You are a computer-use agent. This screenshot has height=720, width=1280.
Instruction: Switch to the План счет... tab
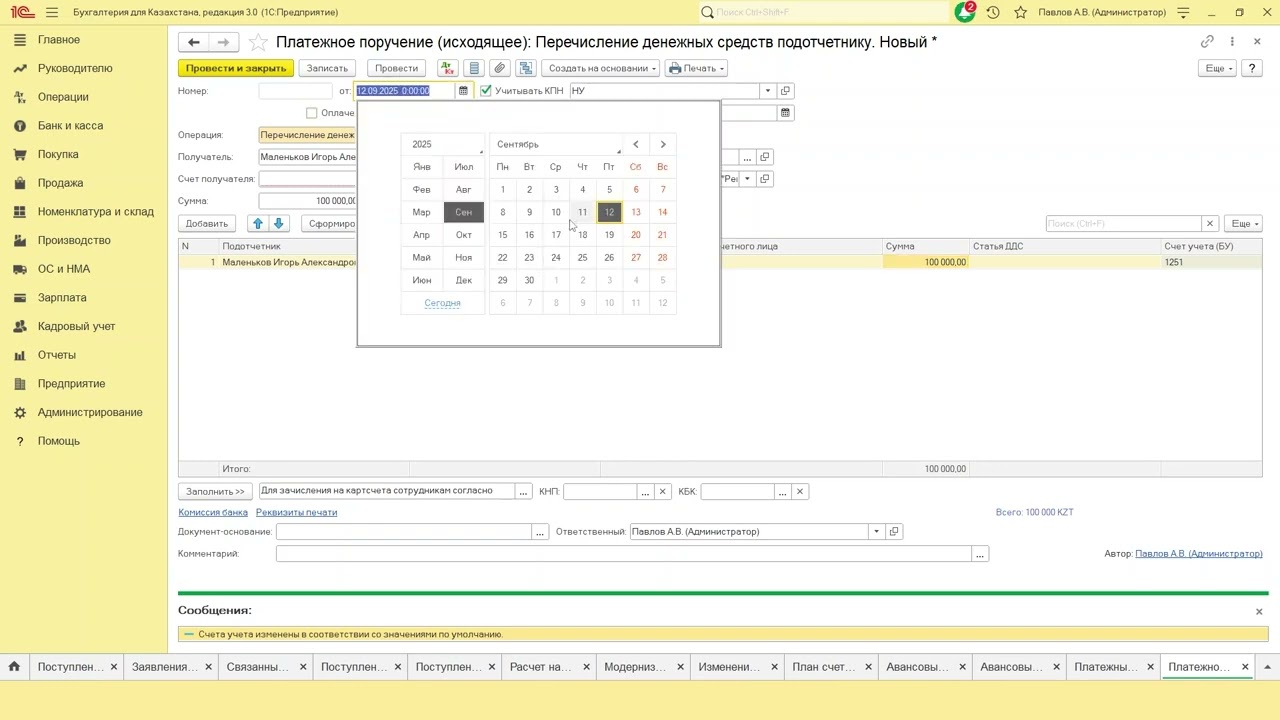pos(824,667)
